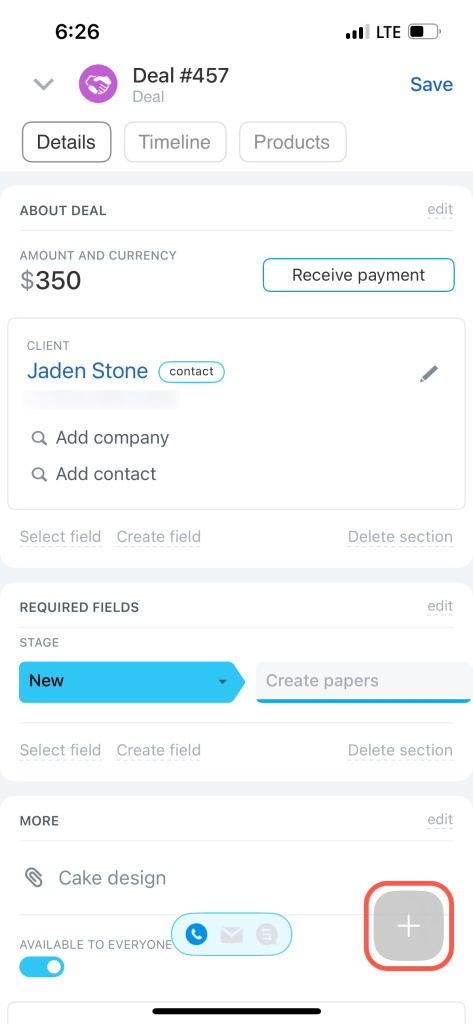
Task: Click the pencil icon beside Jaden Stone
Action: [429, 374]
